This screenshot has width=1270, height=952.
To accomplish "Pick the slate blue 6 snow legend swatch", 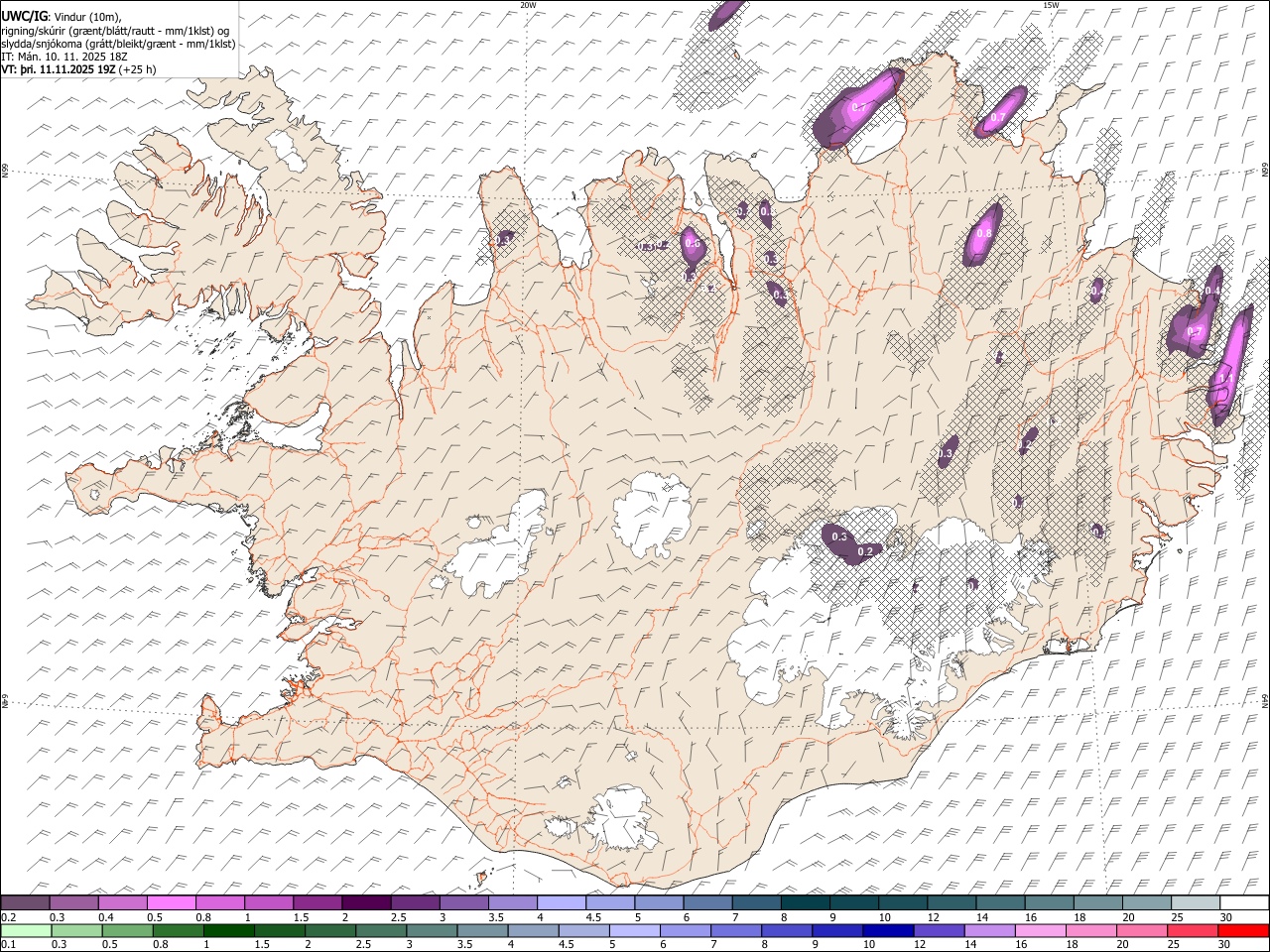I will pyautogui.click(x=707, y=902).
